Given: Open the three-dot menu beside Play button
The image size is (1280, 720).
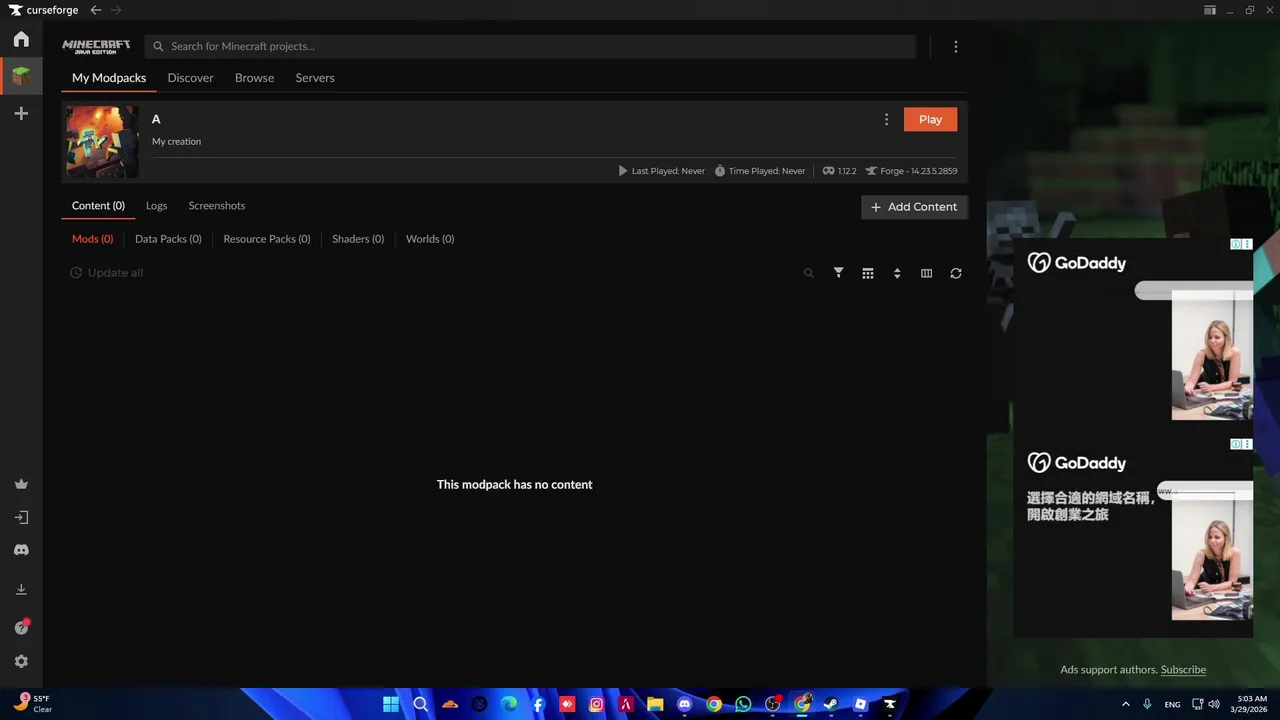Looking at the screenshot, I should [x=886, y=120].
